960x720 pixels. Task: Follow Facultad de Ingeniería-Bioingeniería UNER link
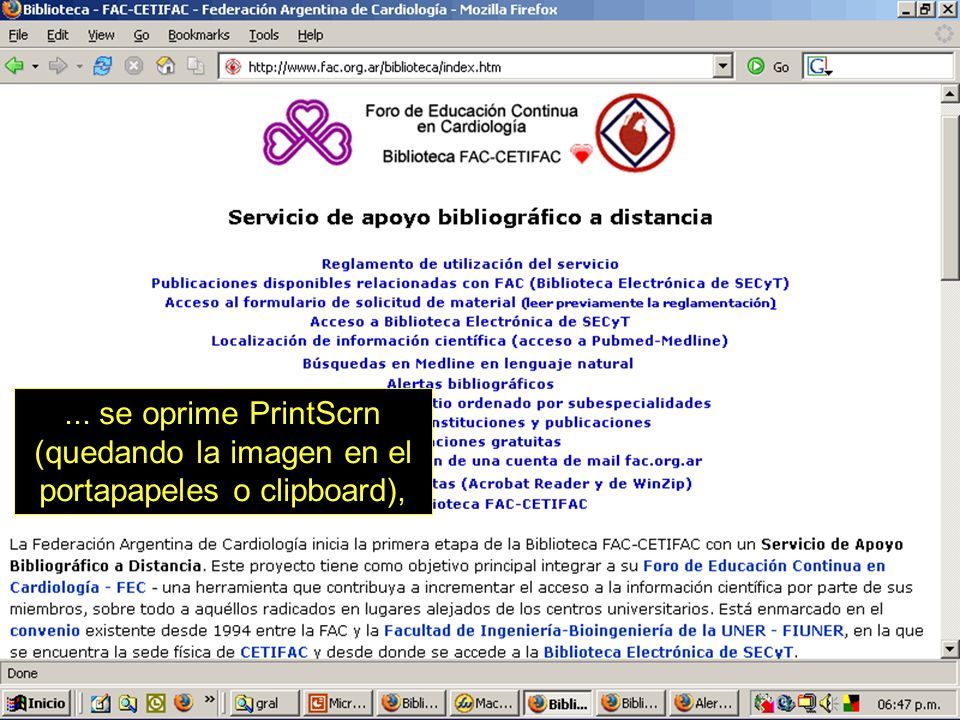(613, 631)
